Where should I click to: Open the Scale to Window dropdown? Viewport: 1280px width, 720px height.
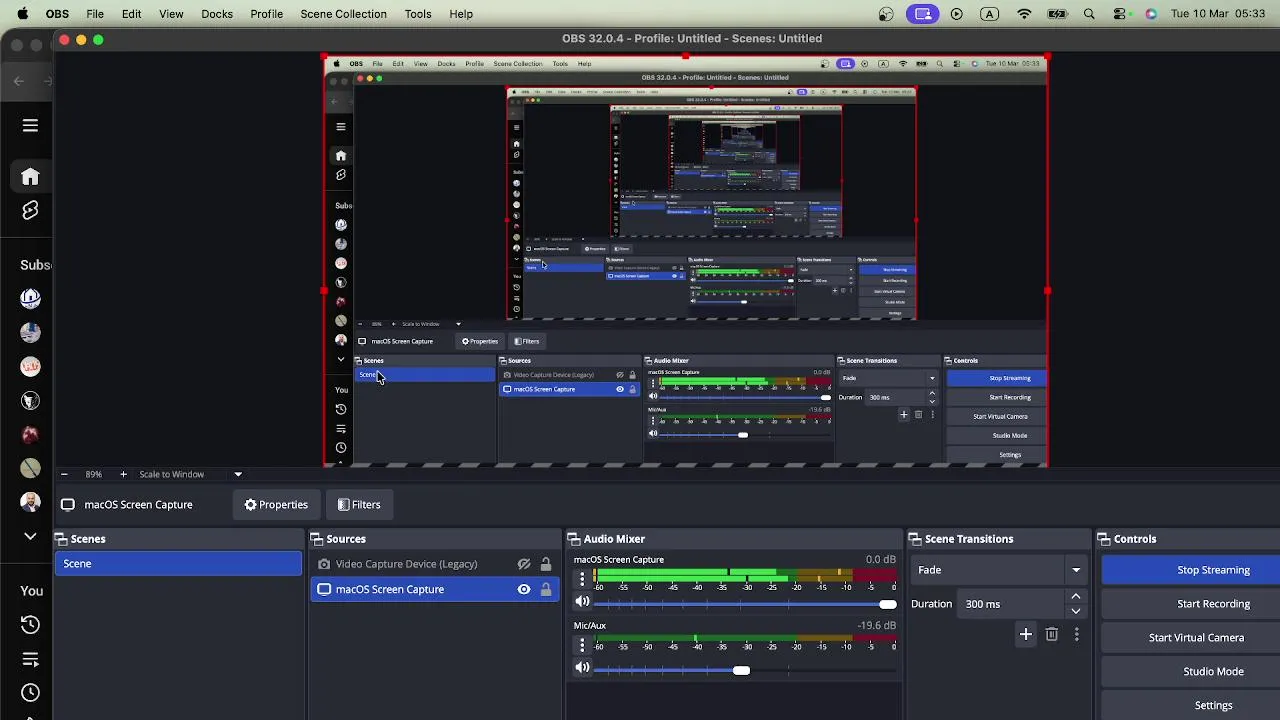pos(190,474)
